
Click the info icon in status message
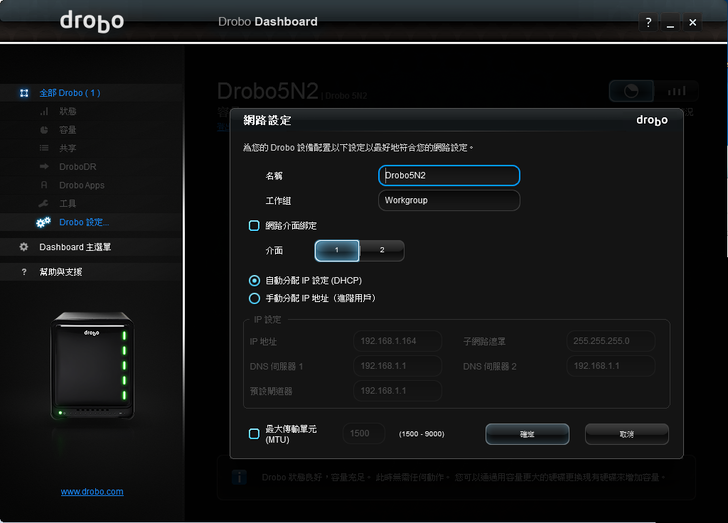pyautogui.click(x=239, y=477)
